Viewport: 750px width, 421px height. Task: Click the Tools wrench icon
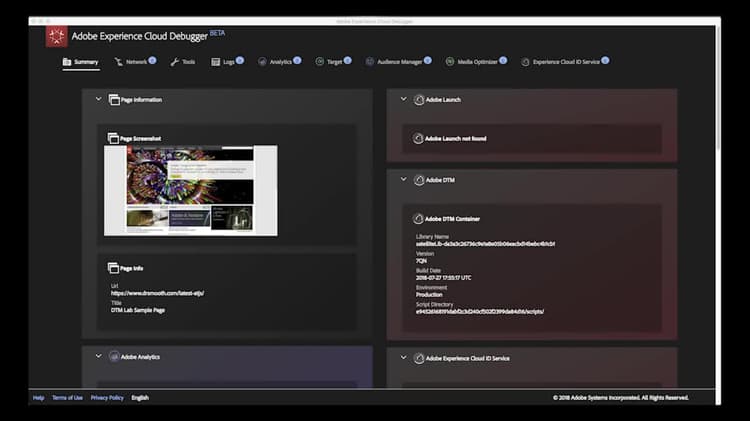coord(175,62)
